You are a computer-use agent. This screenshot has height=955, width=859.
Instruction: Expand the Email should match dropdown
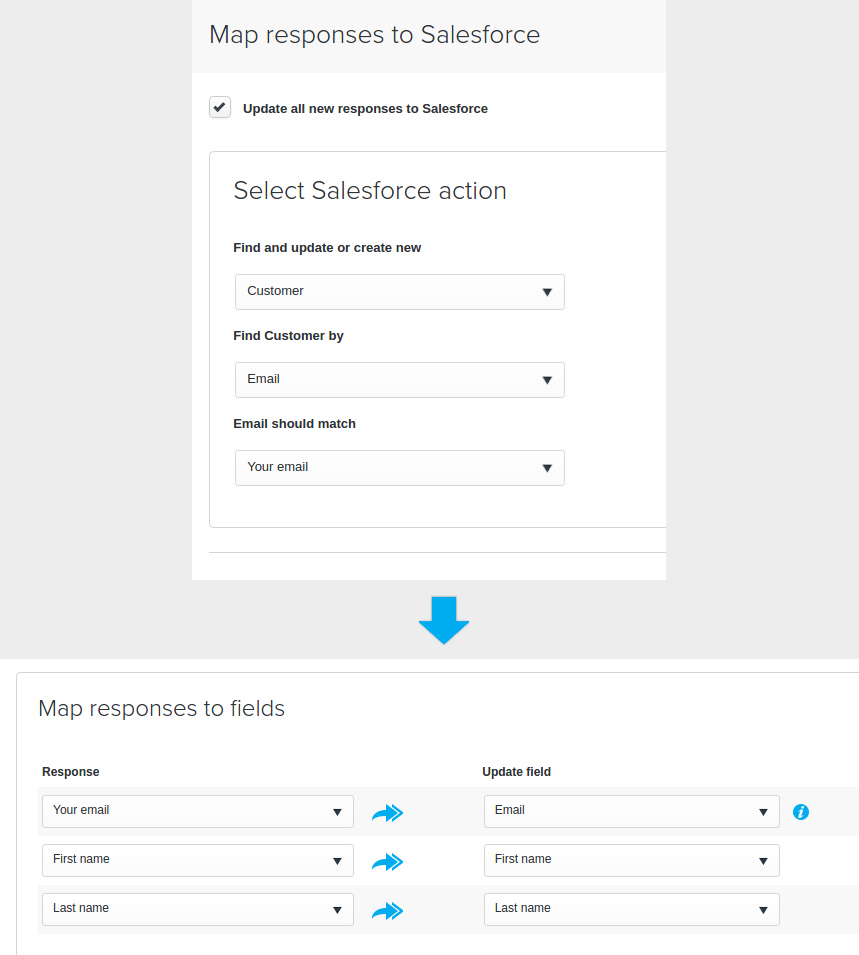pos(400,468)
